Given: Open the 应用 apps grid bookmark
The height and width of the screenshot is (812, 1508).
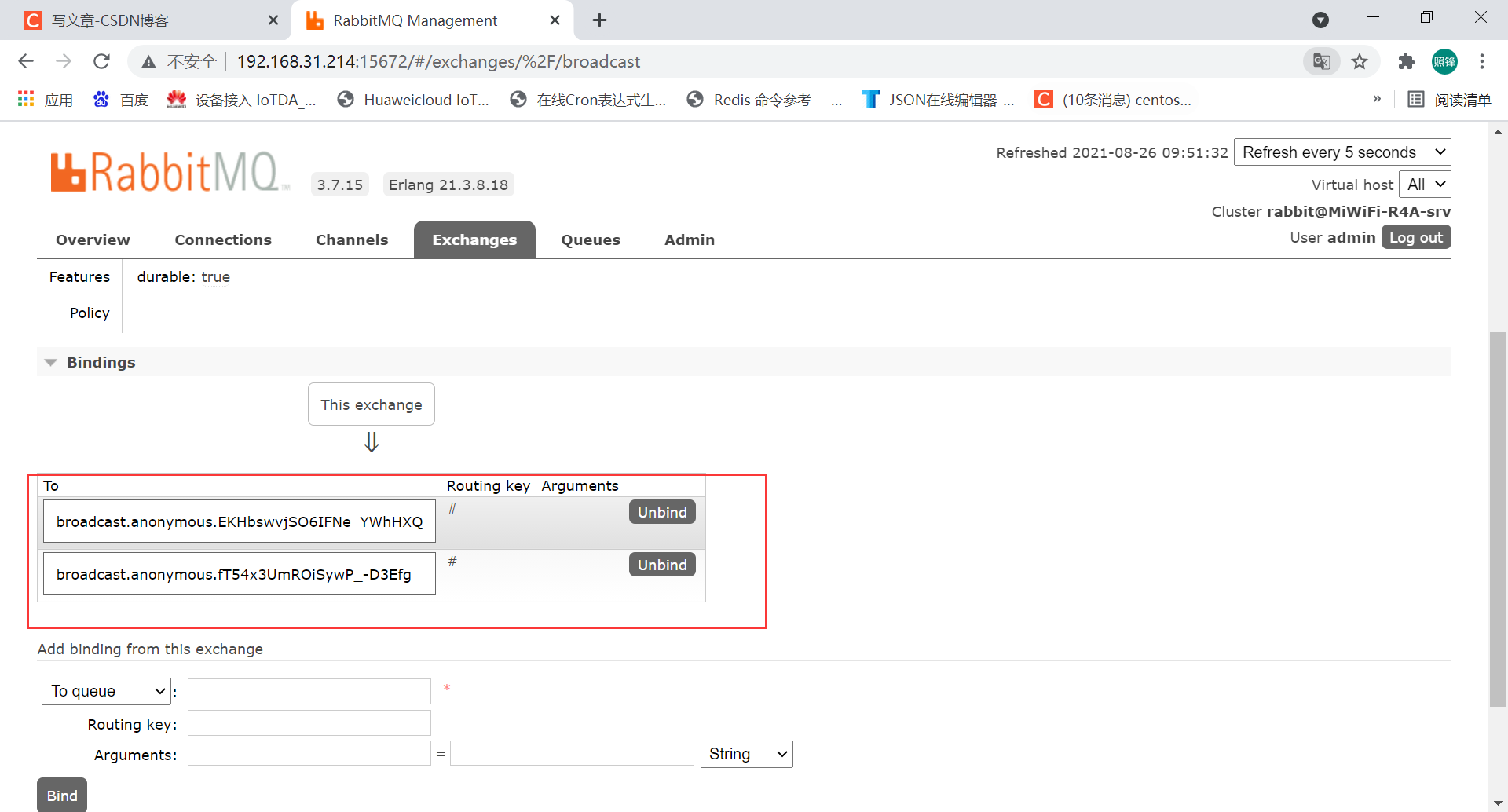Looking at the screenshot, I should click(x=45, y=100).
